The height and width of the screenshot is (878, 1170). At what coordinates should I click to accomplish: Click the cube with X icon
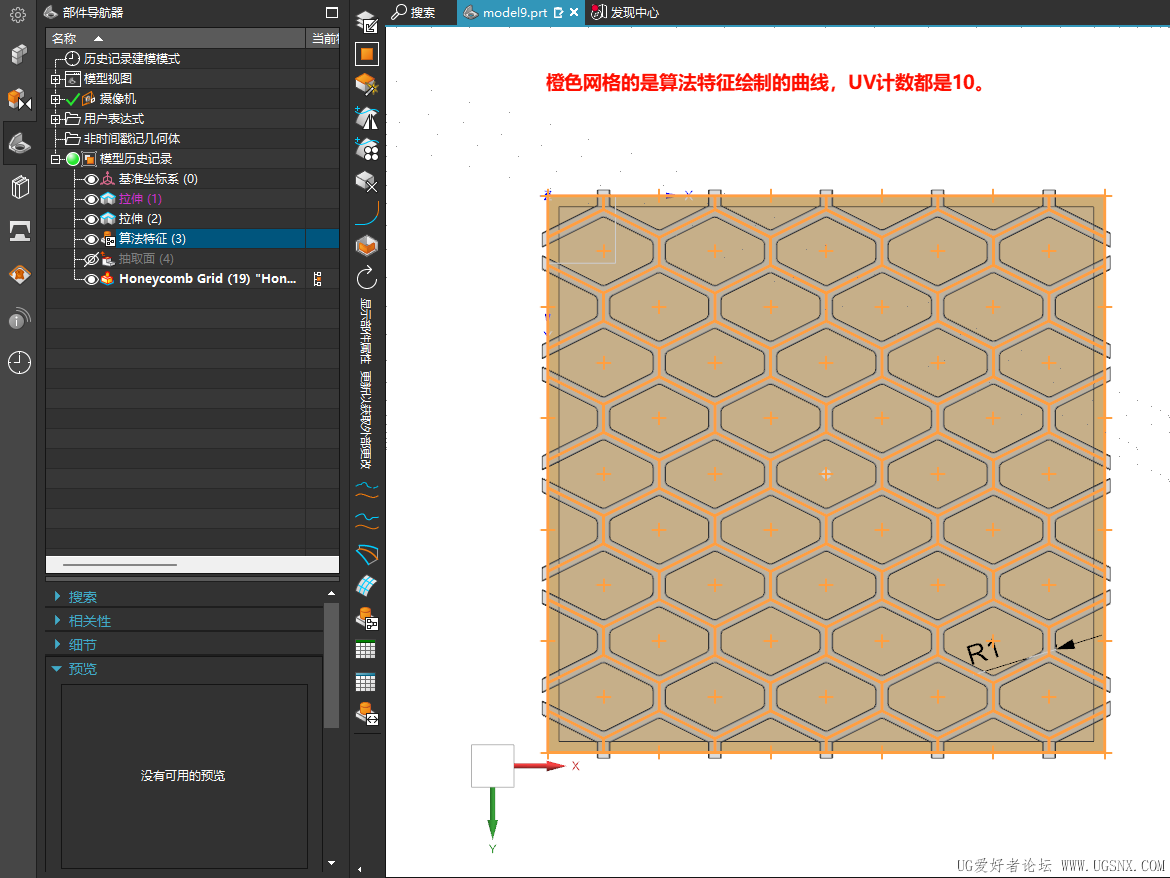367,181
